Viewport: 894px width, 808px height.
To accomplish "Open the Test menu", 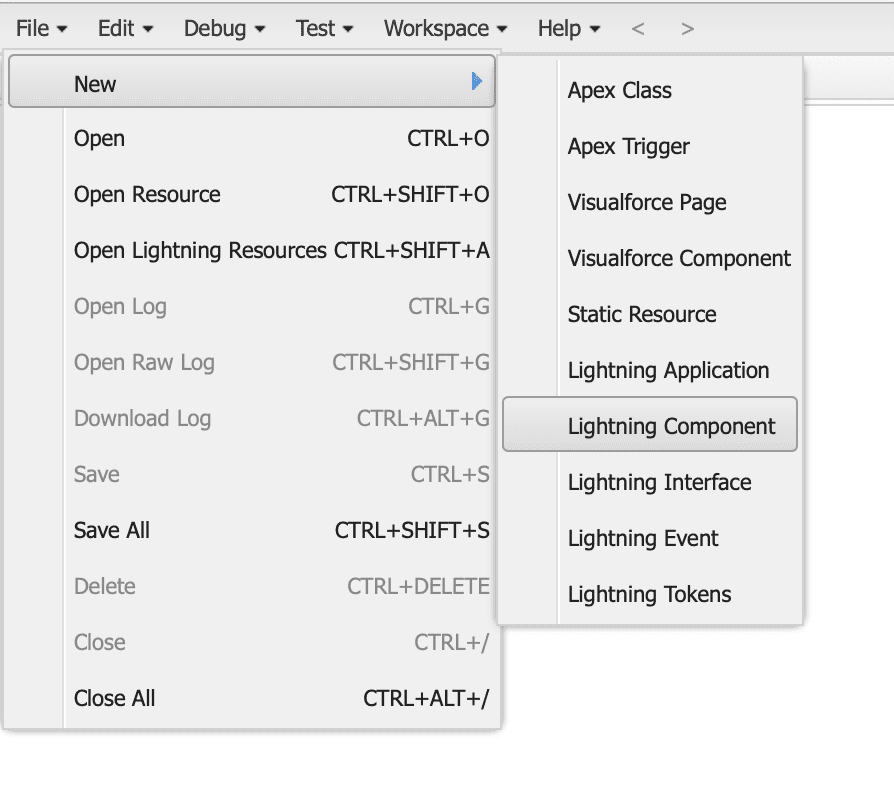I will coord(324,29).
